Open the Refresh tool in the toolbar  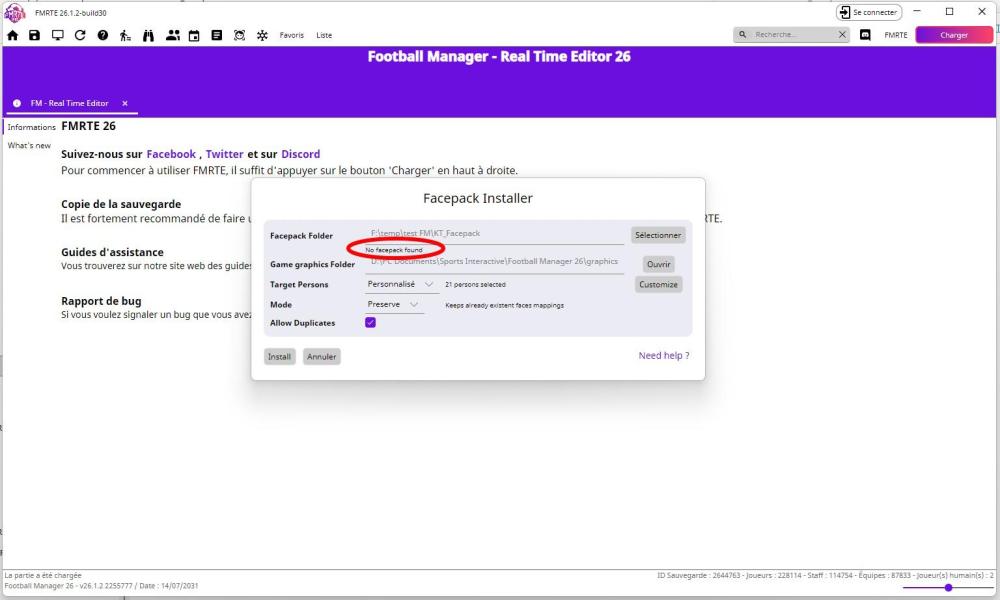pos(79,34)
